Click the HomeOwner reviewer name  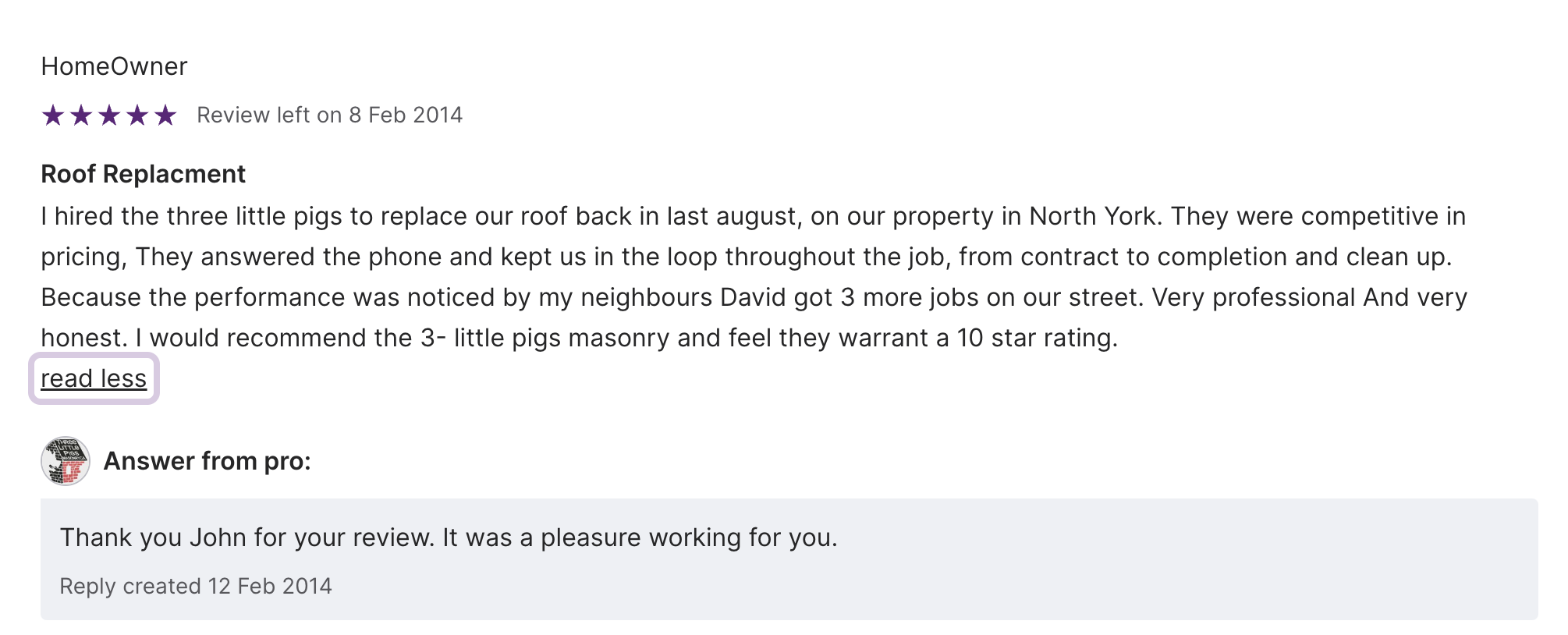[x=114, y=66]
